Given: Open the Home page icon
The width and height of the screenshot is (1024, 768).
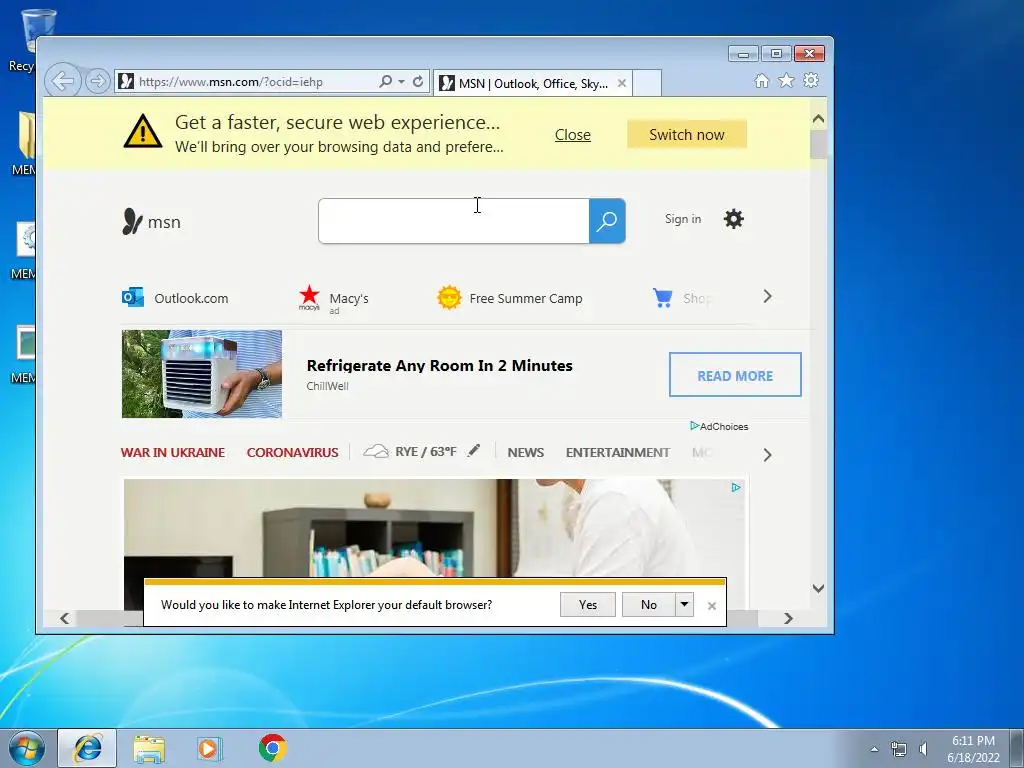Looking at the screenshot, I should [761, 80].
